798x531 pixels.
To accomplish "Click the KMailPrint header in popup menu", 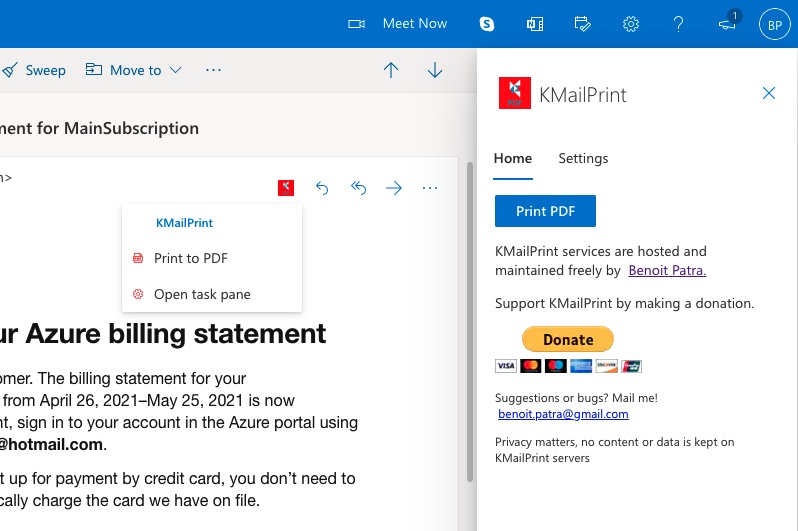I will 184,223.
